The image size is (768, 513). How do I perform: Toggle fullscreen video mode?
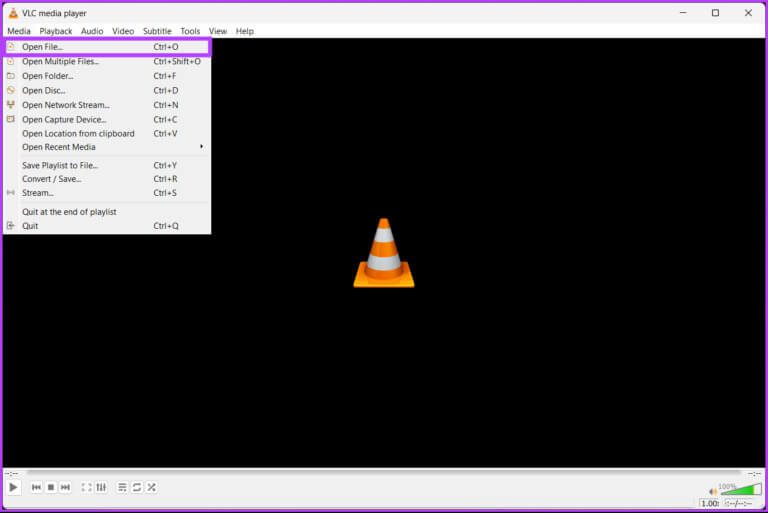(x=86, y=487)
